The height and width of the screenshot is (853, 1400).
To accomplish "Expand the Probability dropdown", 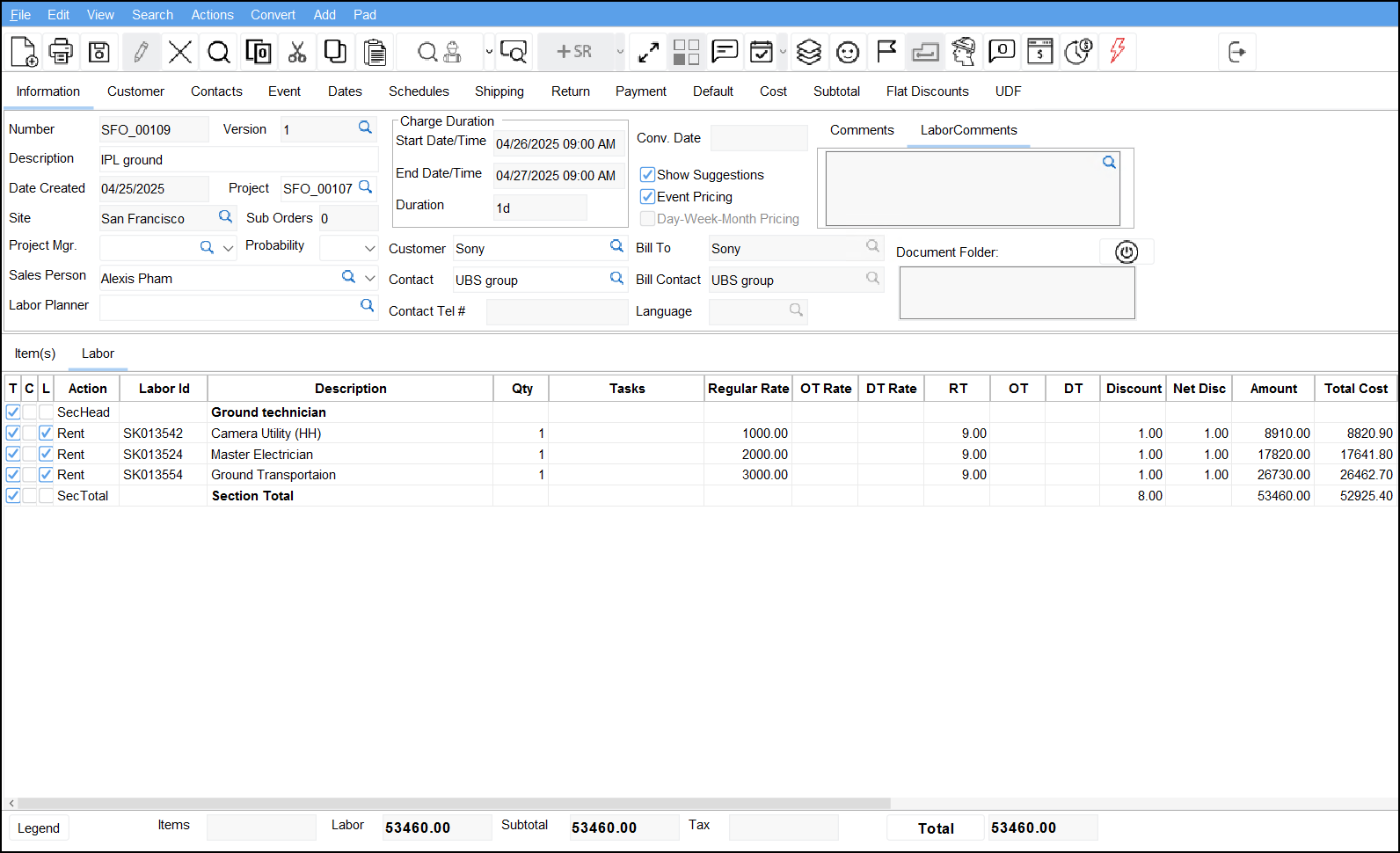I will (x=369, y=248).
